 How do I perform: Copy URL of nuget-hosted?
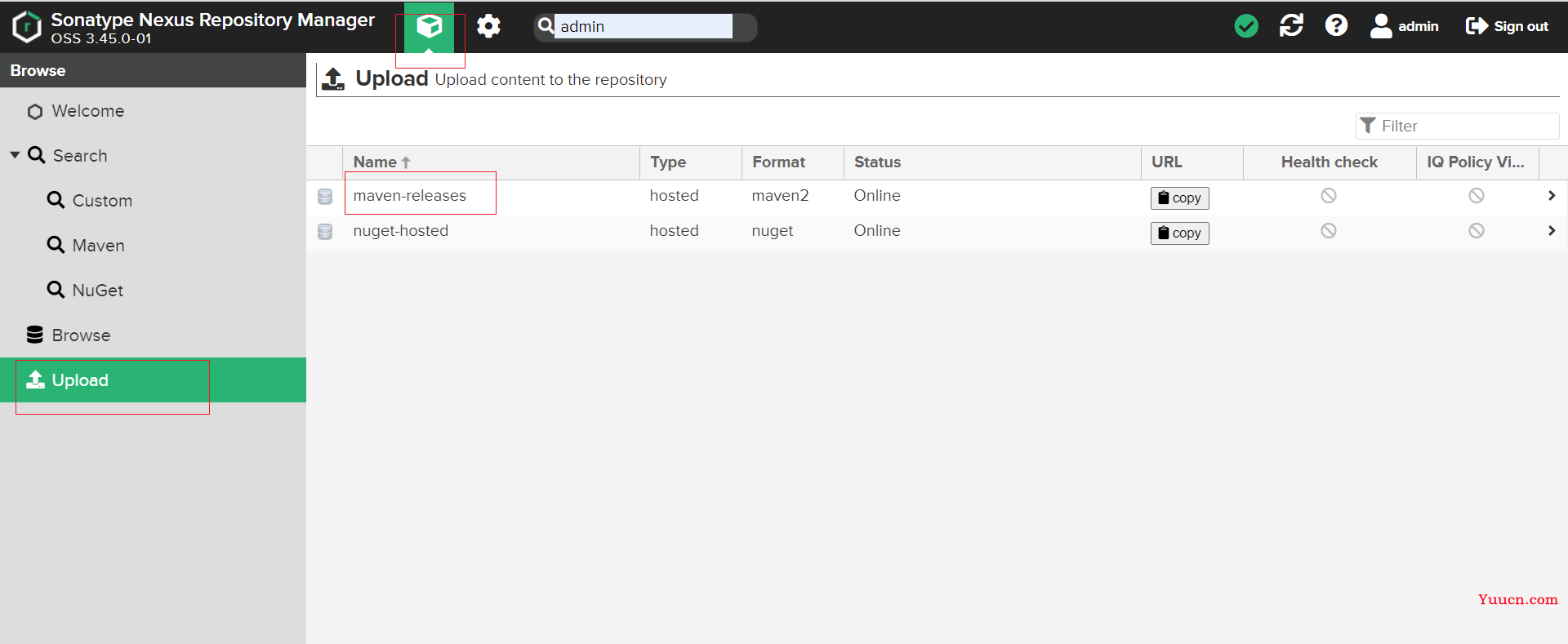click(x=1180, y=233)
